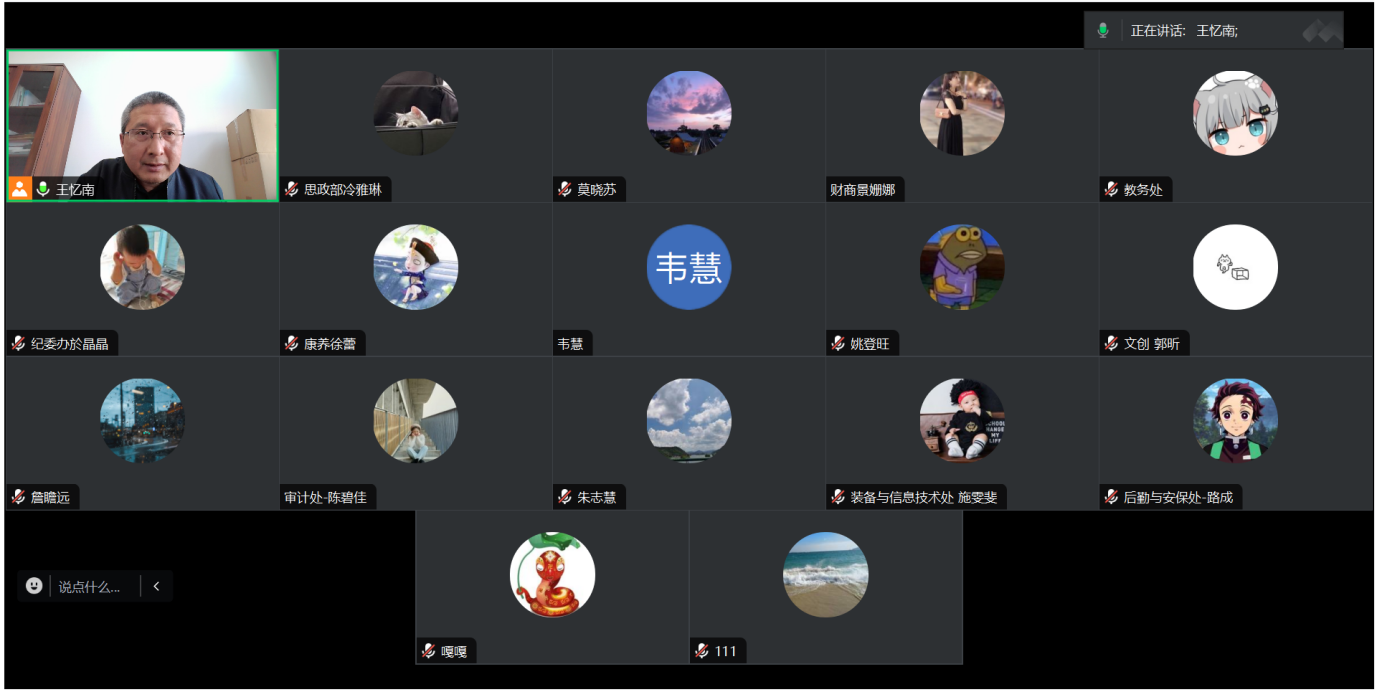Click muted microphone icon next to 莫晓苏
The width and height of the screenshot is (1377, 692).
pyautogui.click(x=565, y=189)
